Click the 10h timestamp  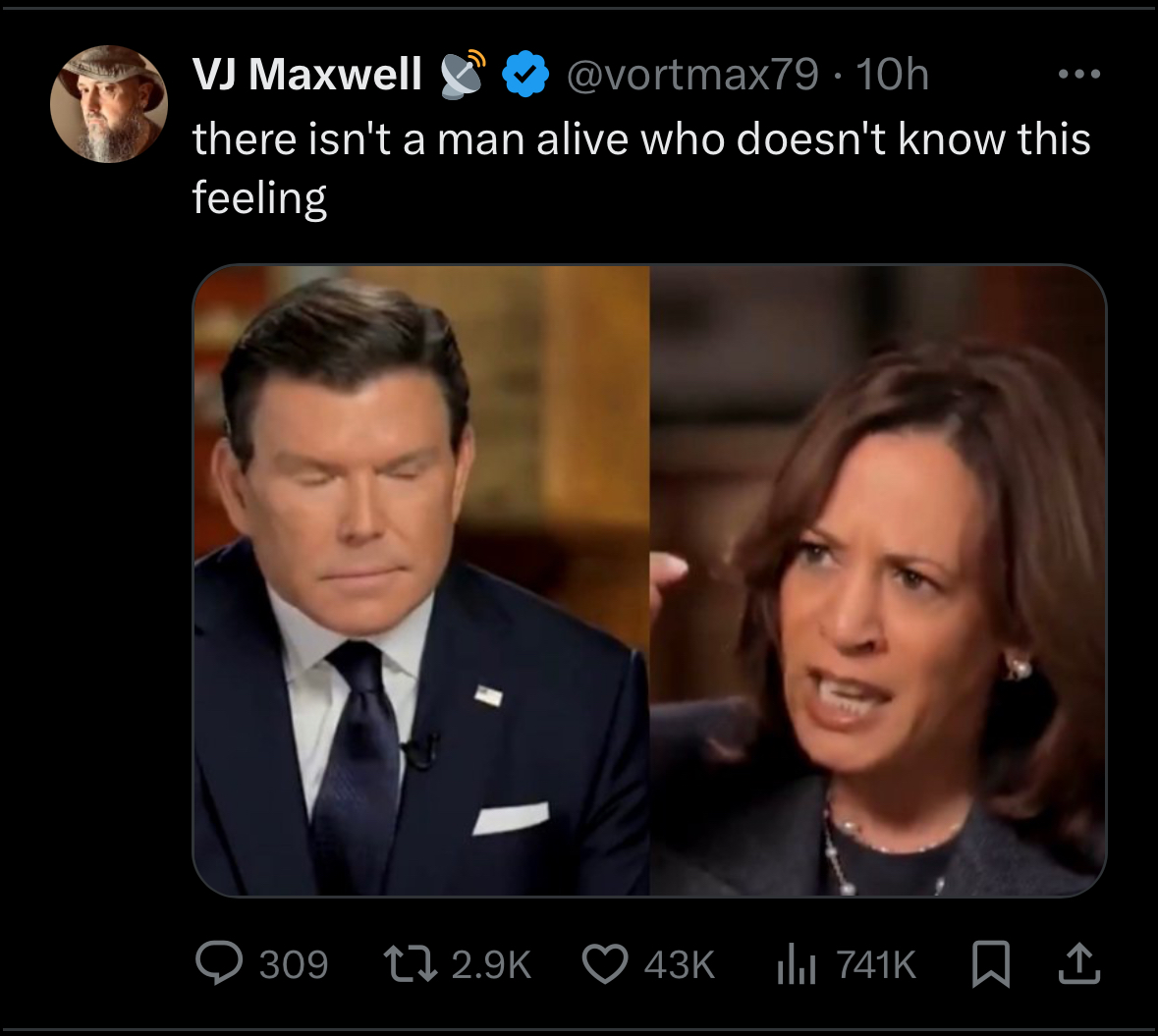tap(892, 74)
